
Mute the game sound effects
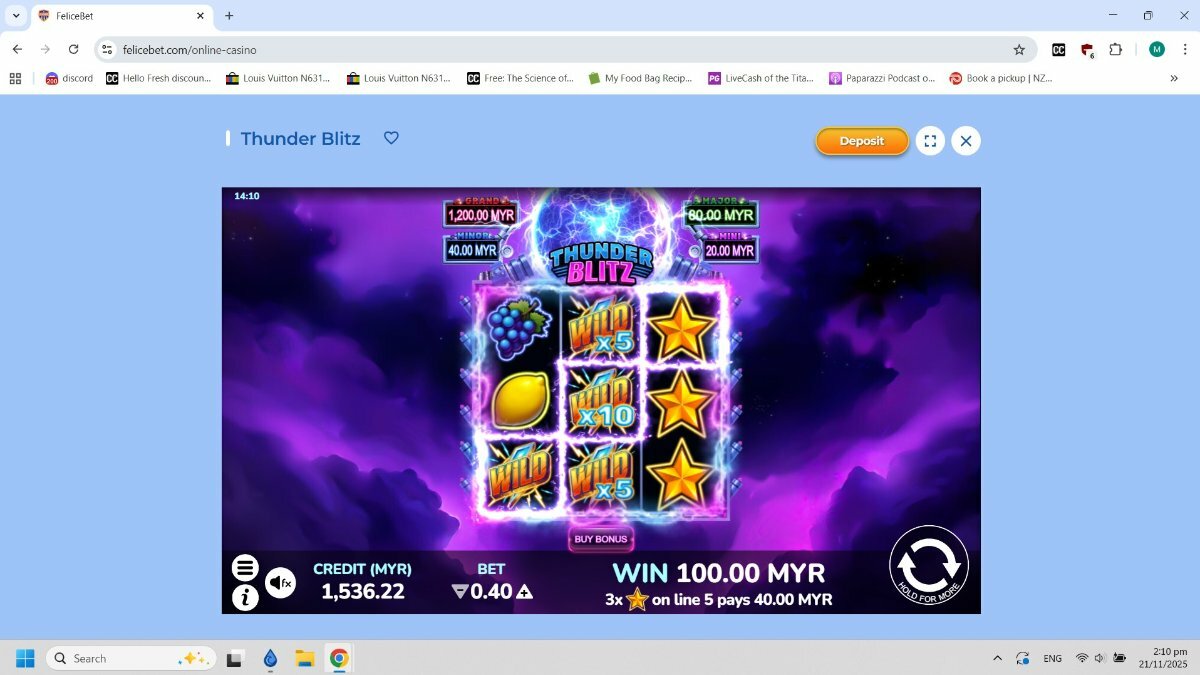pyautogui.click(x=281, y=582)
